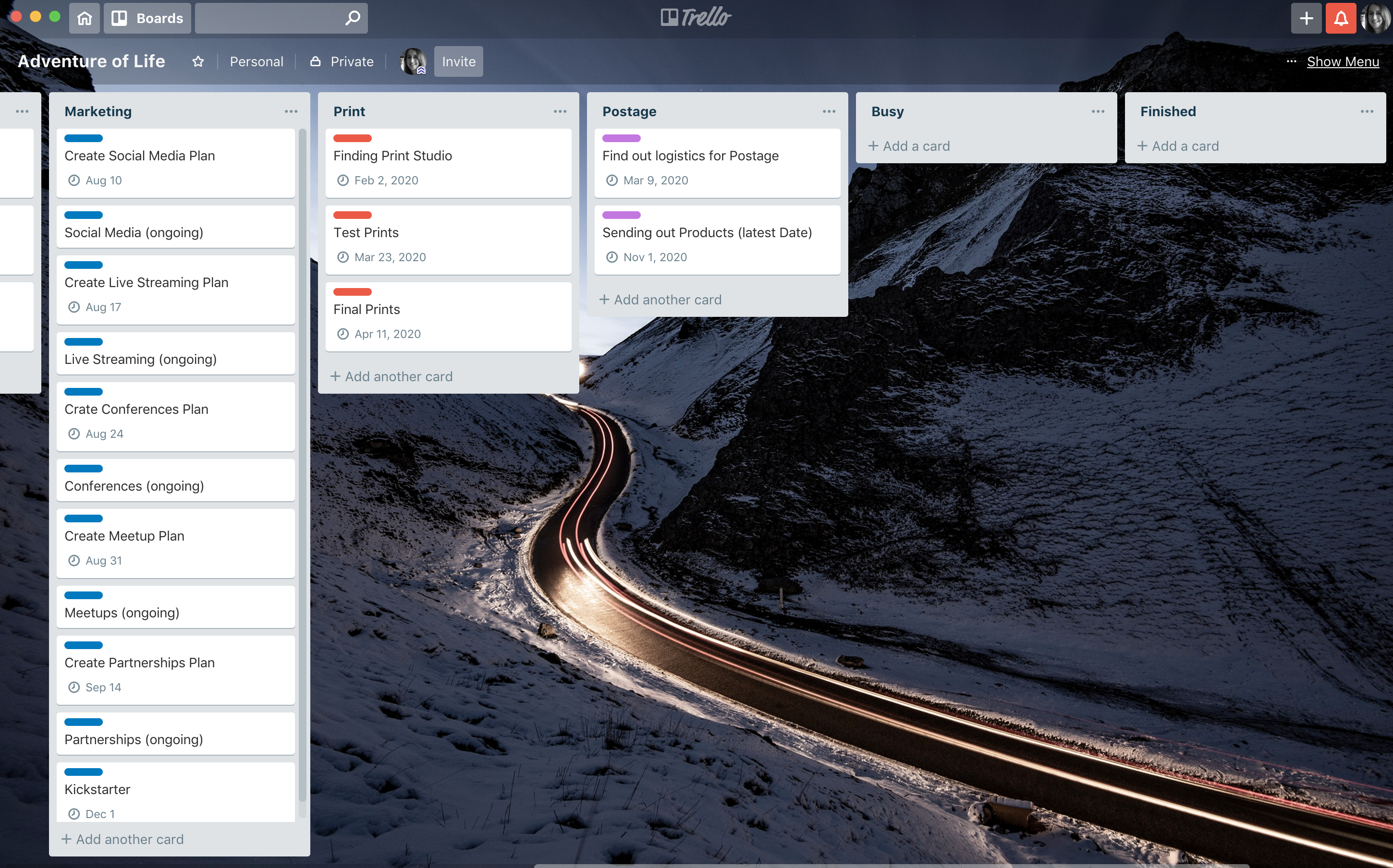Open the Kickstarter card
This screenshot has height=868, width=1393.
tap(176, 792)
